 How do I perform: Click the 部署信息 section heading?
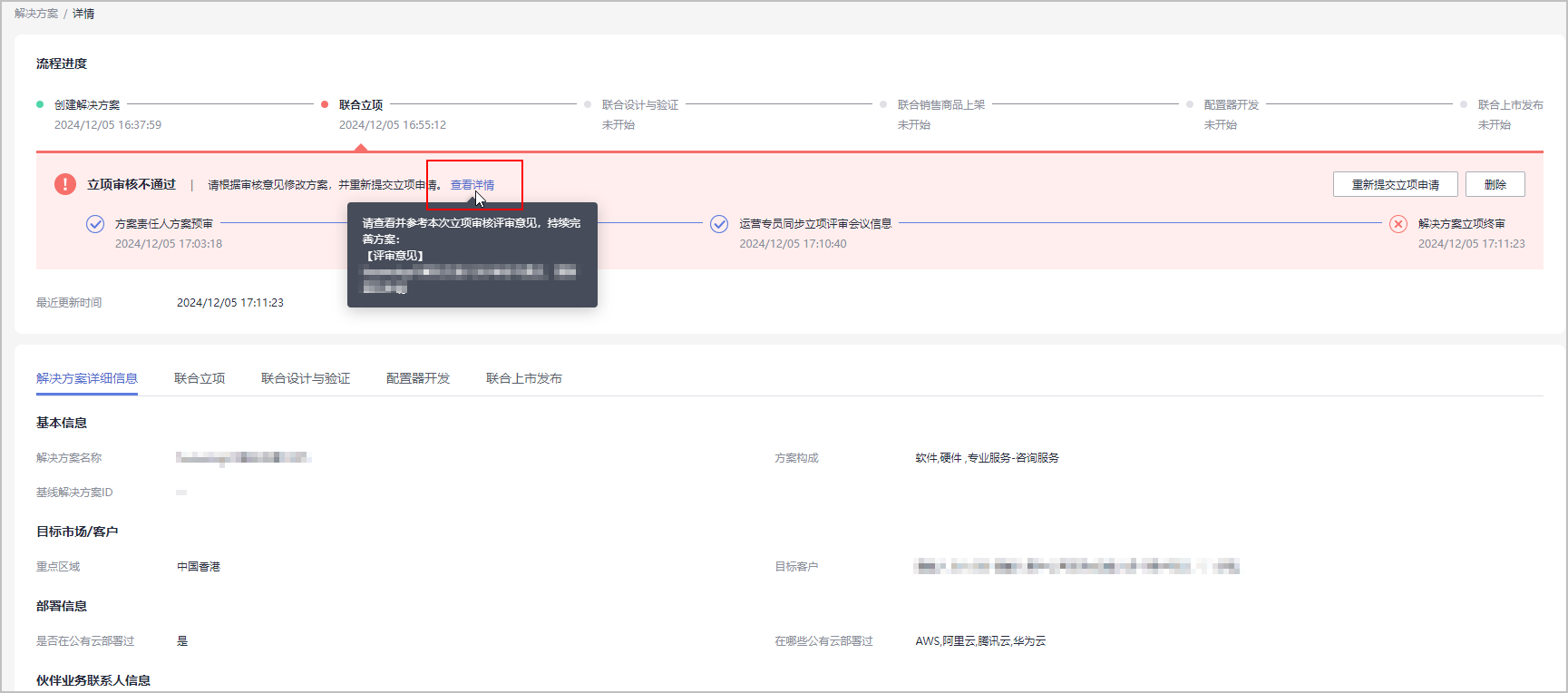tap(62, 606)
